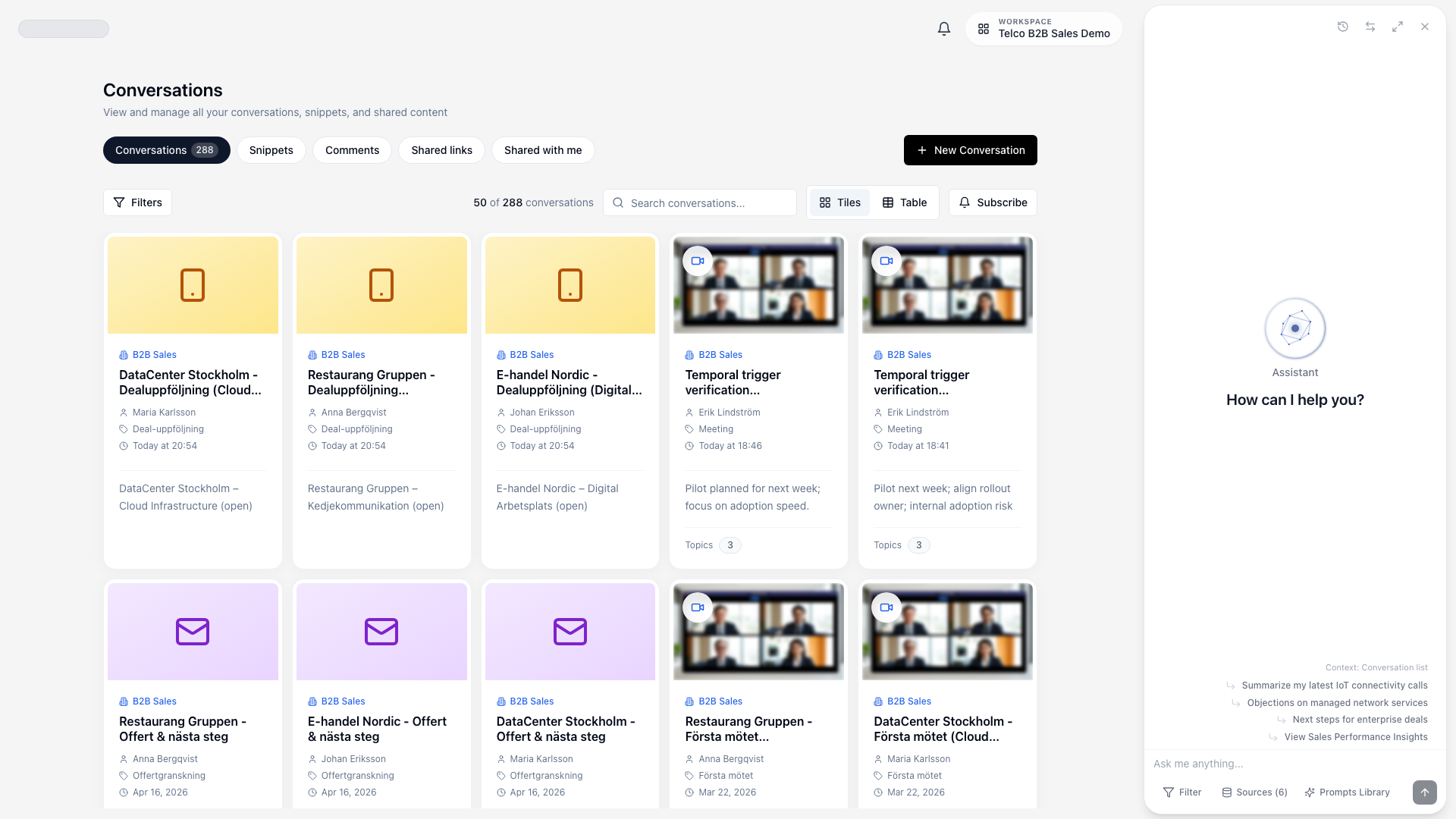Image resolution: width=1456 pixels, height=819 pixels.
Task: Open the Prompts Library
Action: coord(1347,792)
